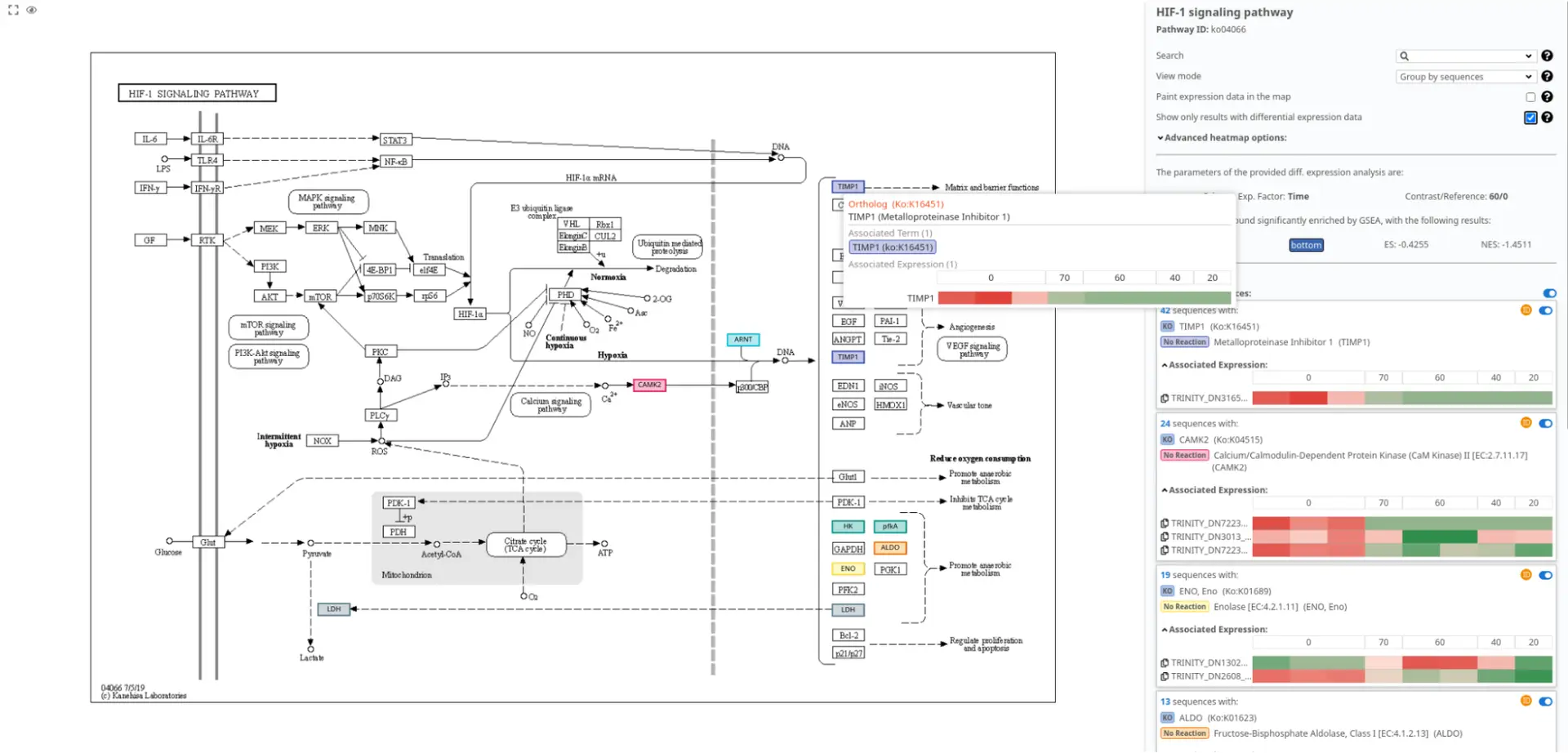Image resolution: width=1568 pixels, height=753 pixels.
Task: Open help for Paint expression data option
Action: click(x=1547, y=96)
